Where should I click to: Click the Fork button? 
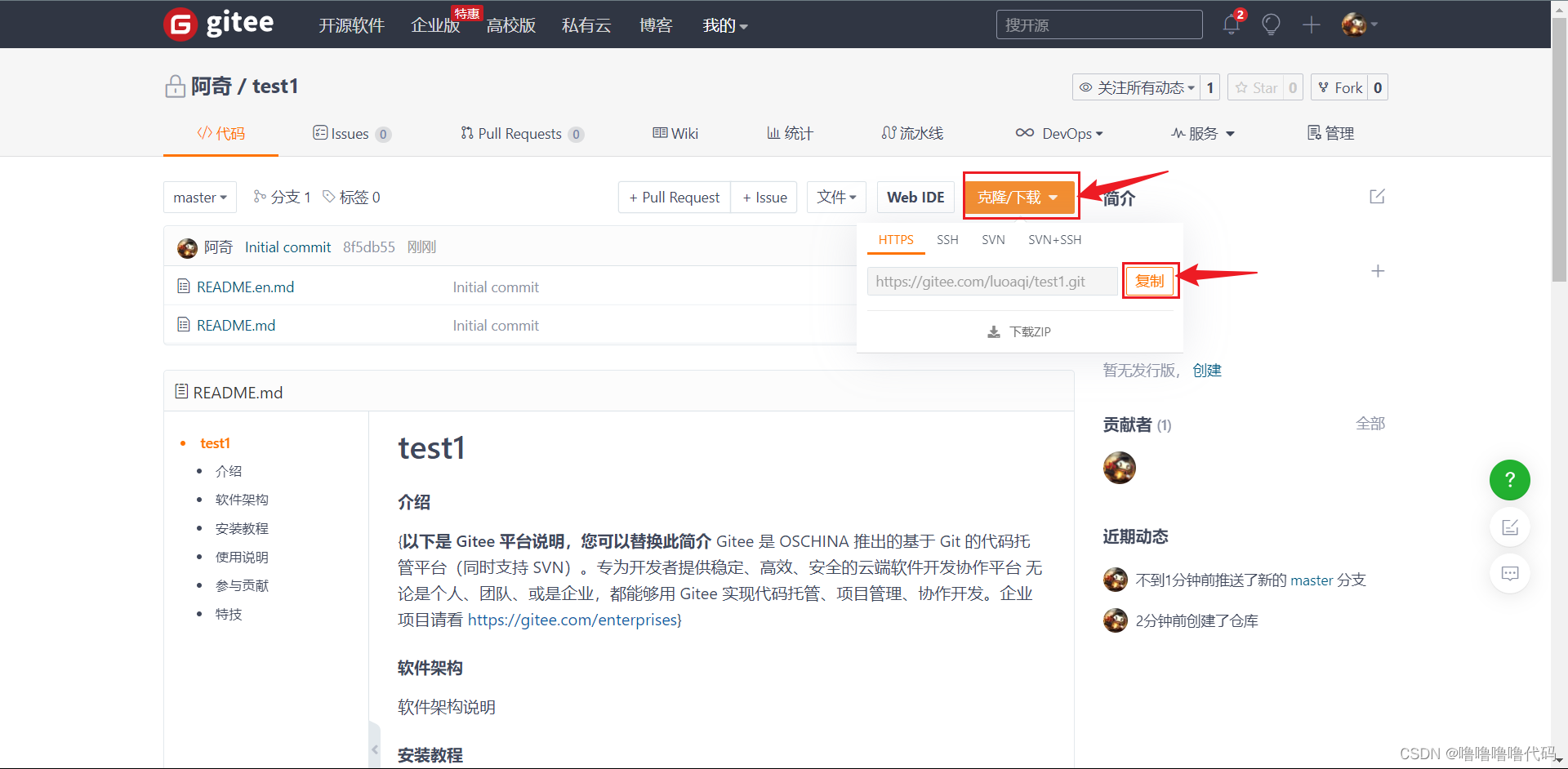1340,87
